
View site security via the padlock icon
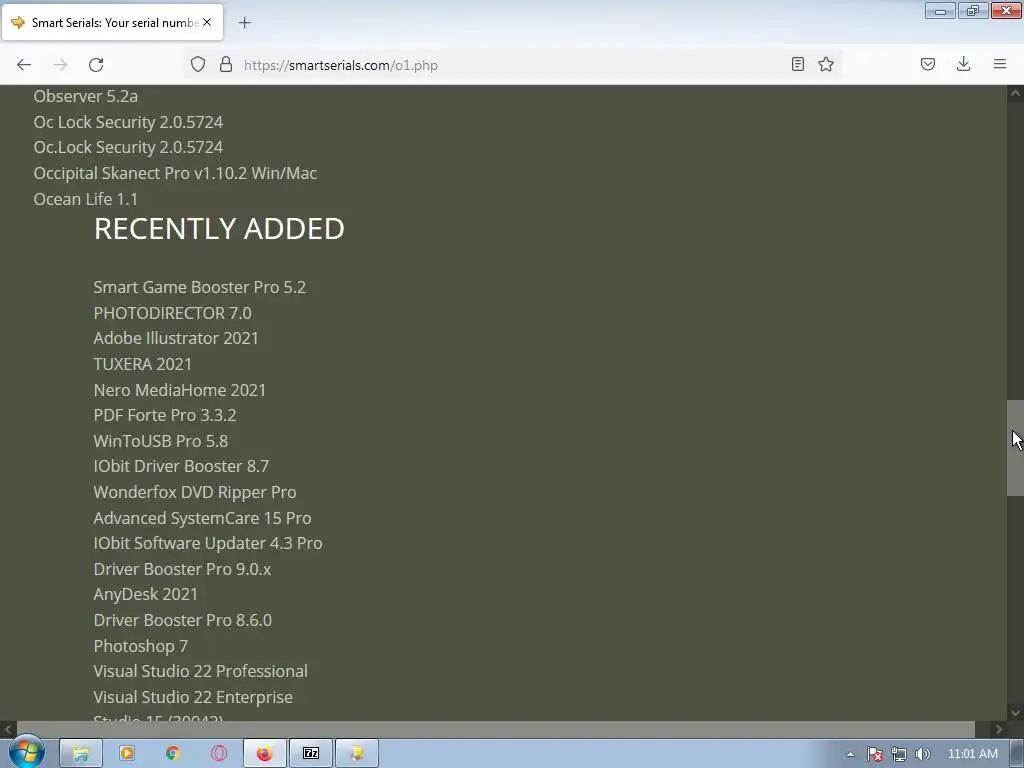(226, 64)
